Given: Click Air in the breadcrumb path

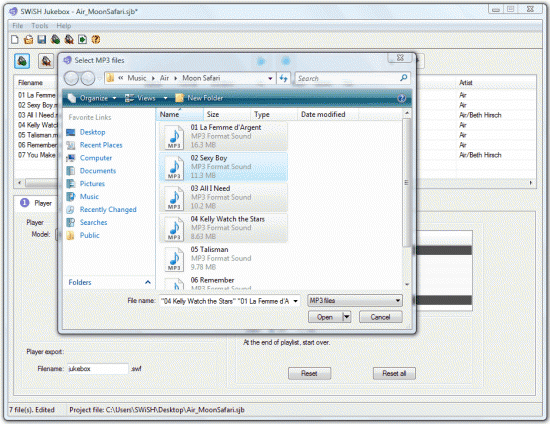Looking at the screenshot, I should [165, 78].
